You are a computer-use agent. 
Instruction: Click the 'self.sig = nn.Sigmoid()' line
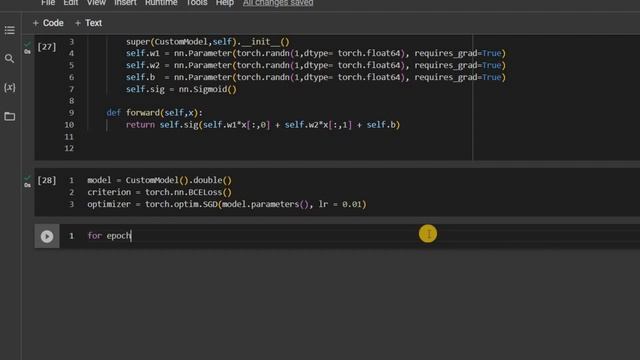[x=181, y=89]
